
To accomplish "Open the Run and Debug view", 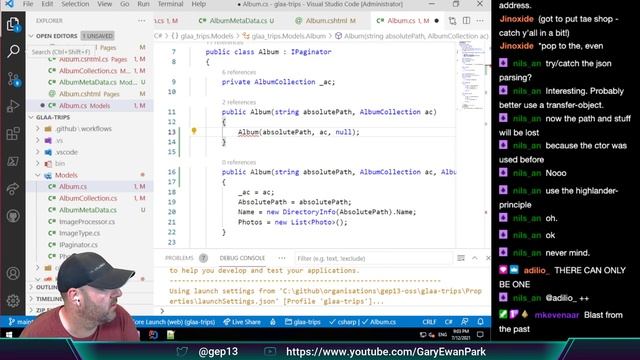I will coord(13,106).
